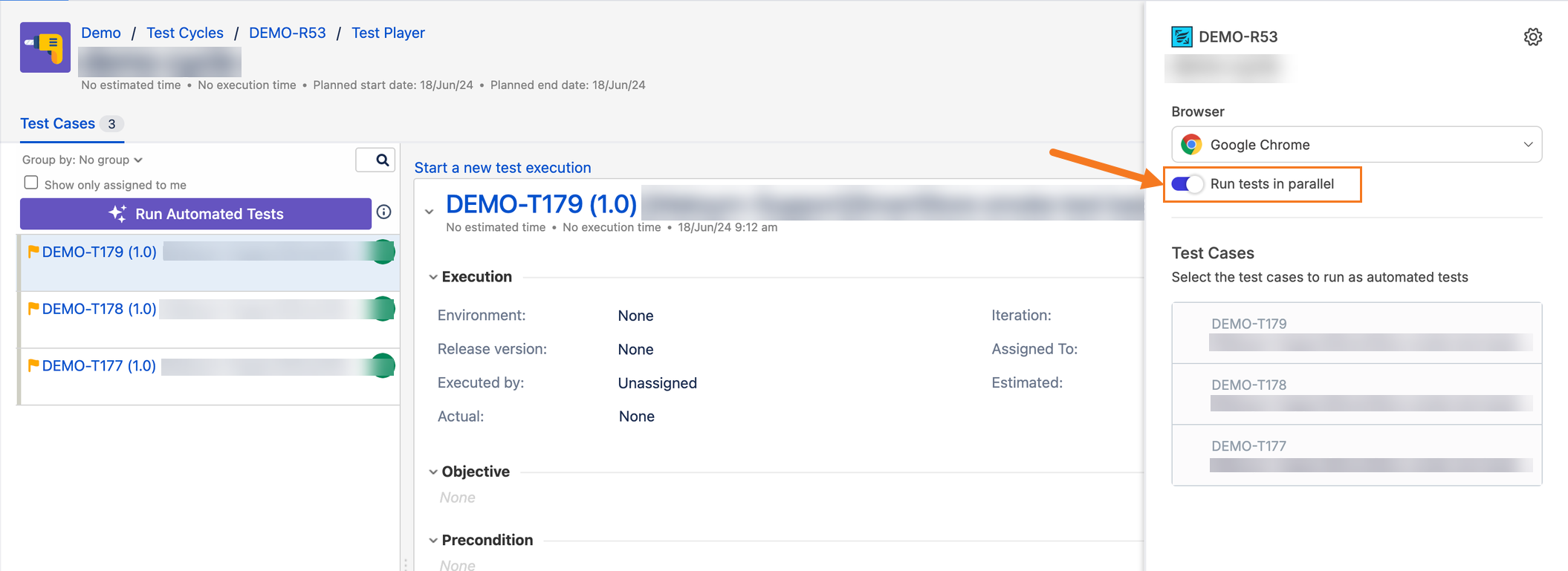Open DEMO-T179 (1.0) in test list
Viewport: 1568px width, 571px height.
[x=99, y=252]
